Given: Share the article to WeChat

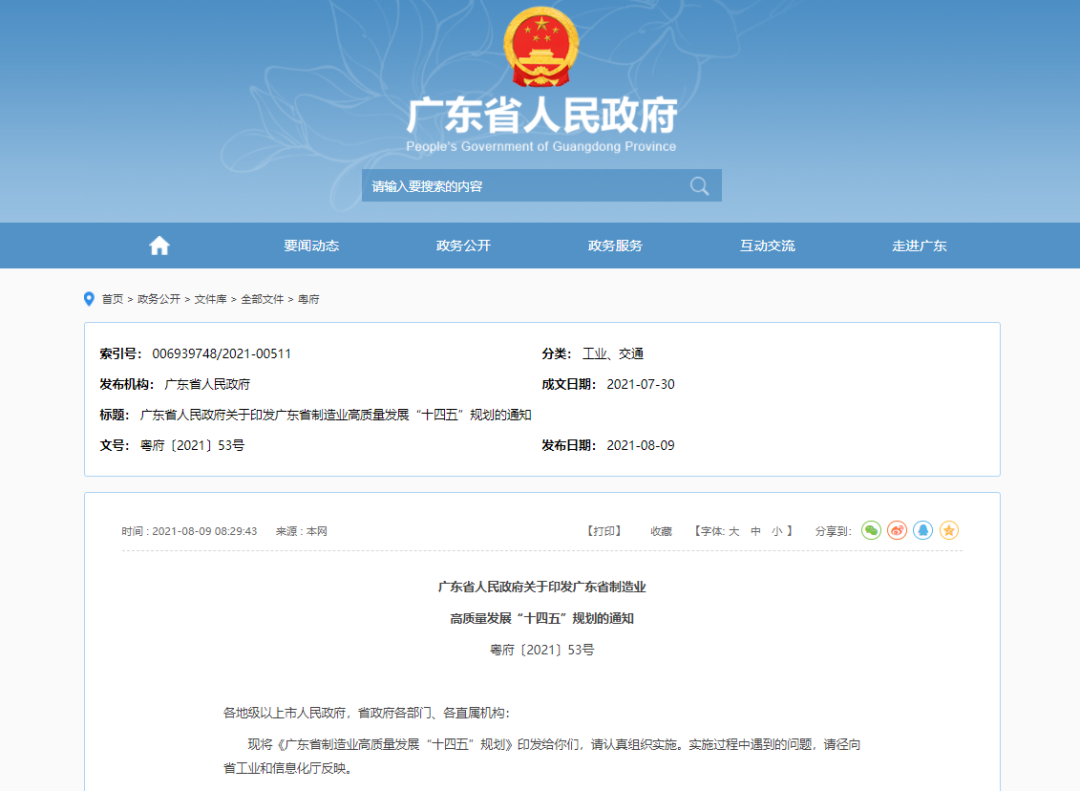Looking at the screenshot, I should click(x=871, y=531).
